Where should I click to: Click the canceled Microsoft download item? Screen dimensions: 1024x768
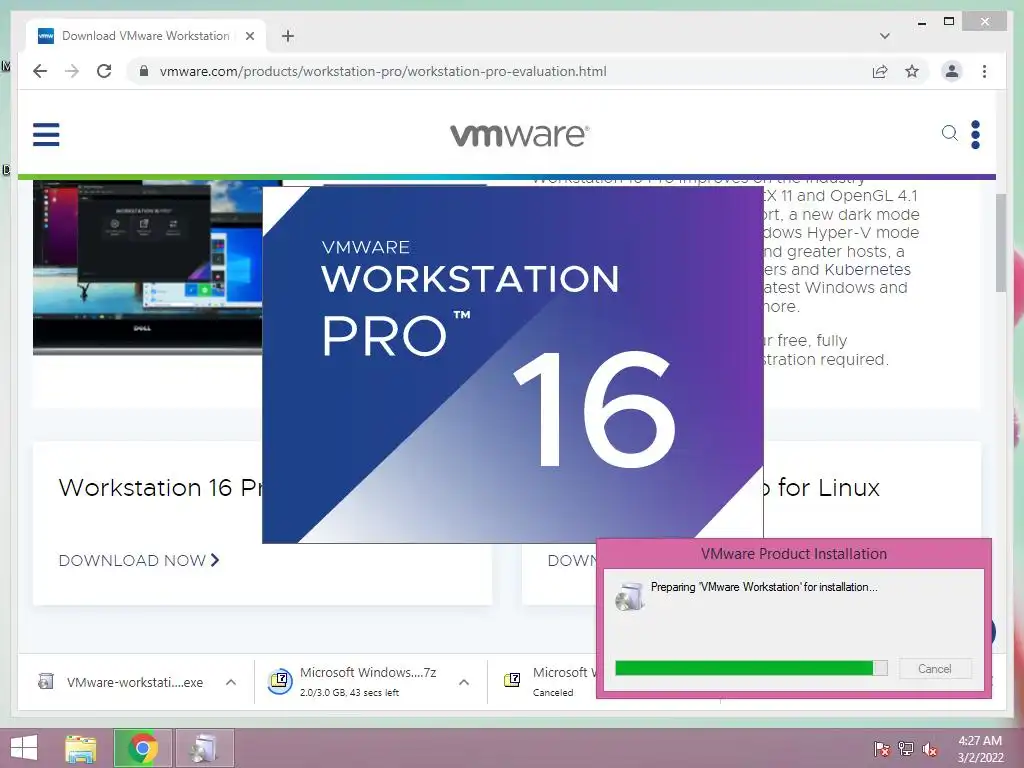(552, 681)
